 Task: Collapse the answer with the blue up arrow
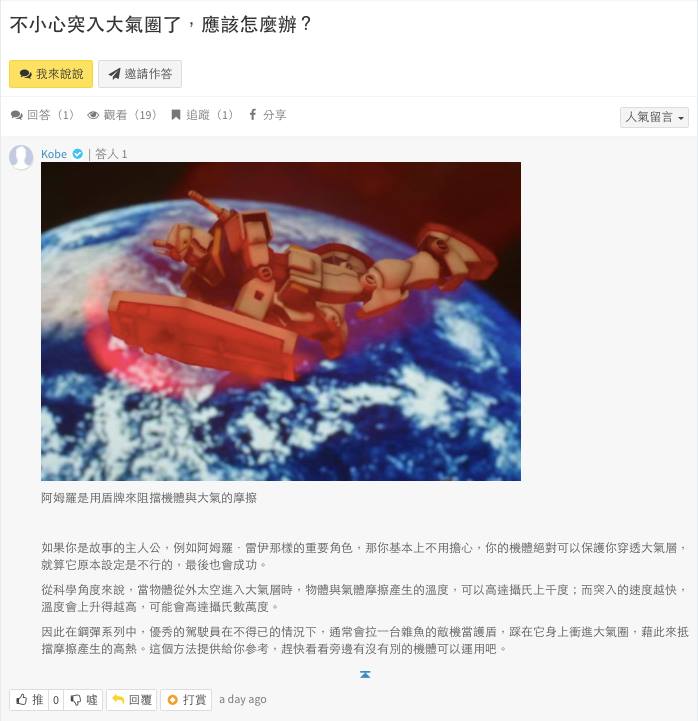(x=365, y=675)
